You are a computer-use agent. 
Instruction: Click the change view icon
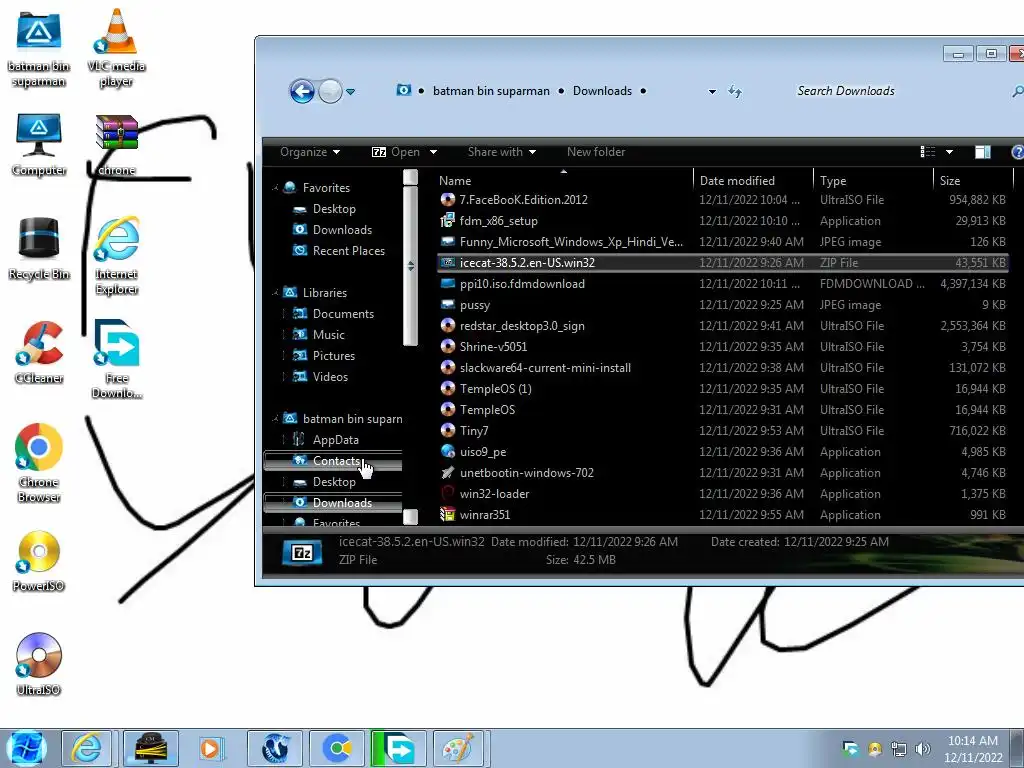pyautogui.click(x=927, y=152)
